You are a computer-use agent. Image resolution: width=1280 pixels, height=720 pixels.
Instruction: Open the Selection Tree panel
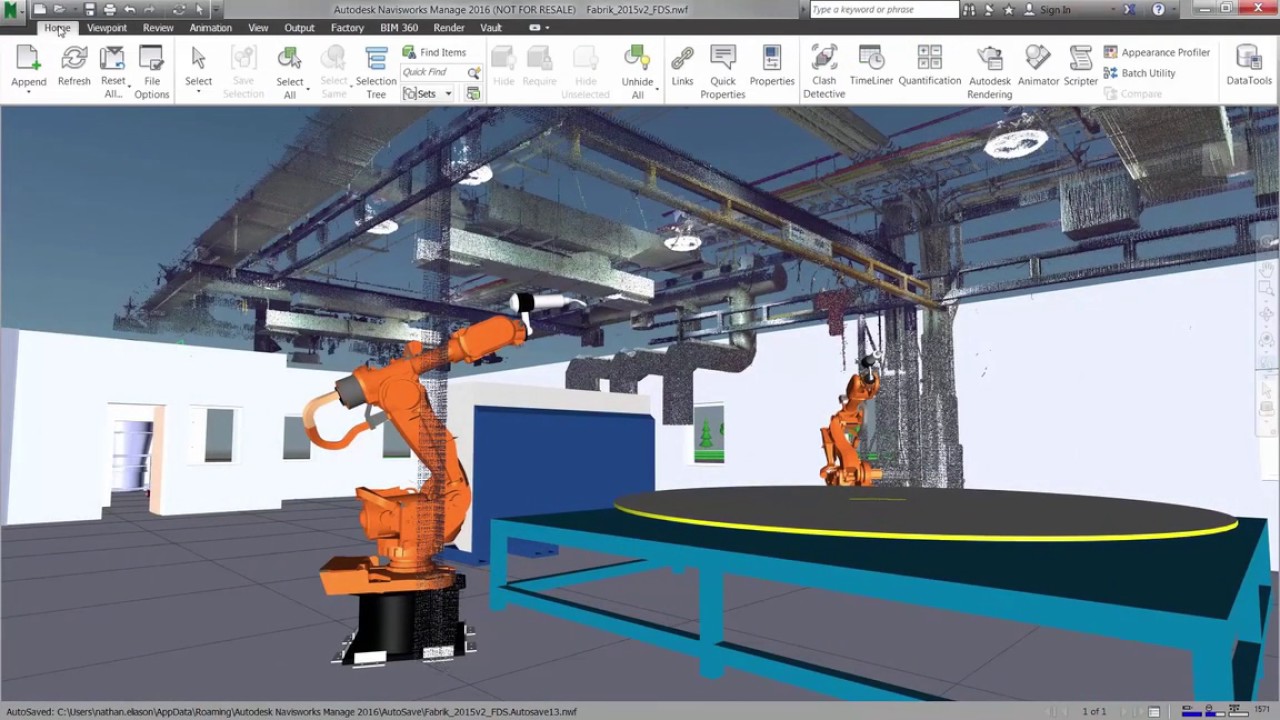point(376,72)
